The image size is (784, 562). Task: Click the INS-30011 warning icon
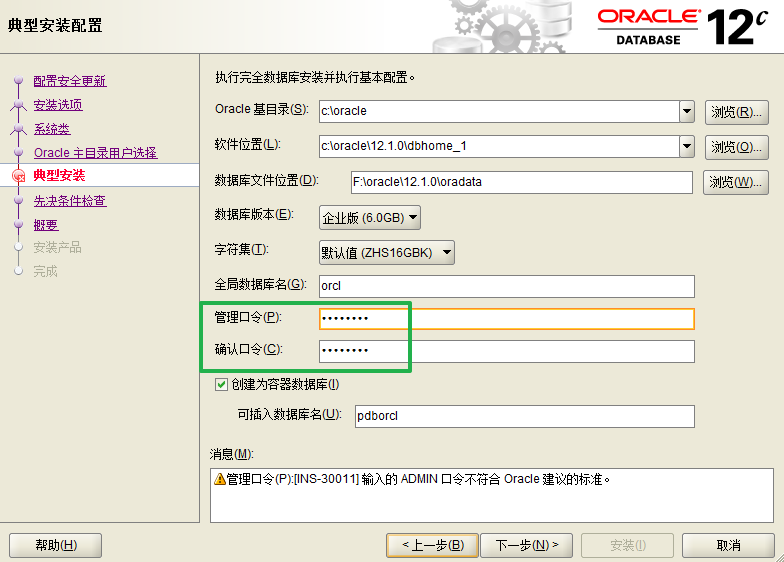[x=220, y=479]
